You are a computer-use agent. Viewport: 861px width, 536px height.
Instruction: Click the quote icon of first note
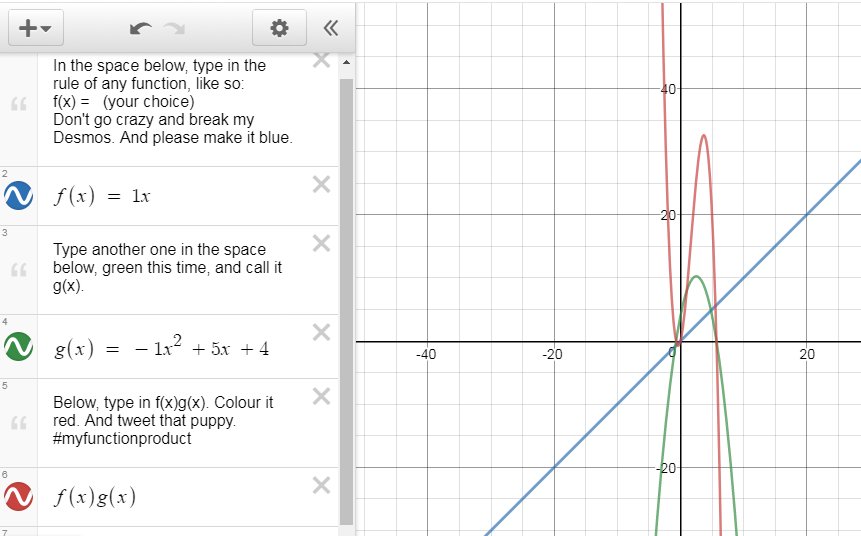click(x=19, y=103)
